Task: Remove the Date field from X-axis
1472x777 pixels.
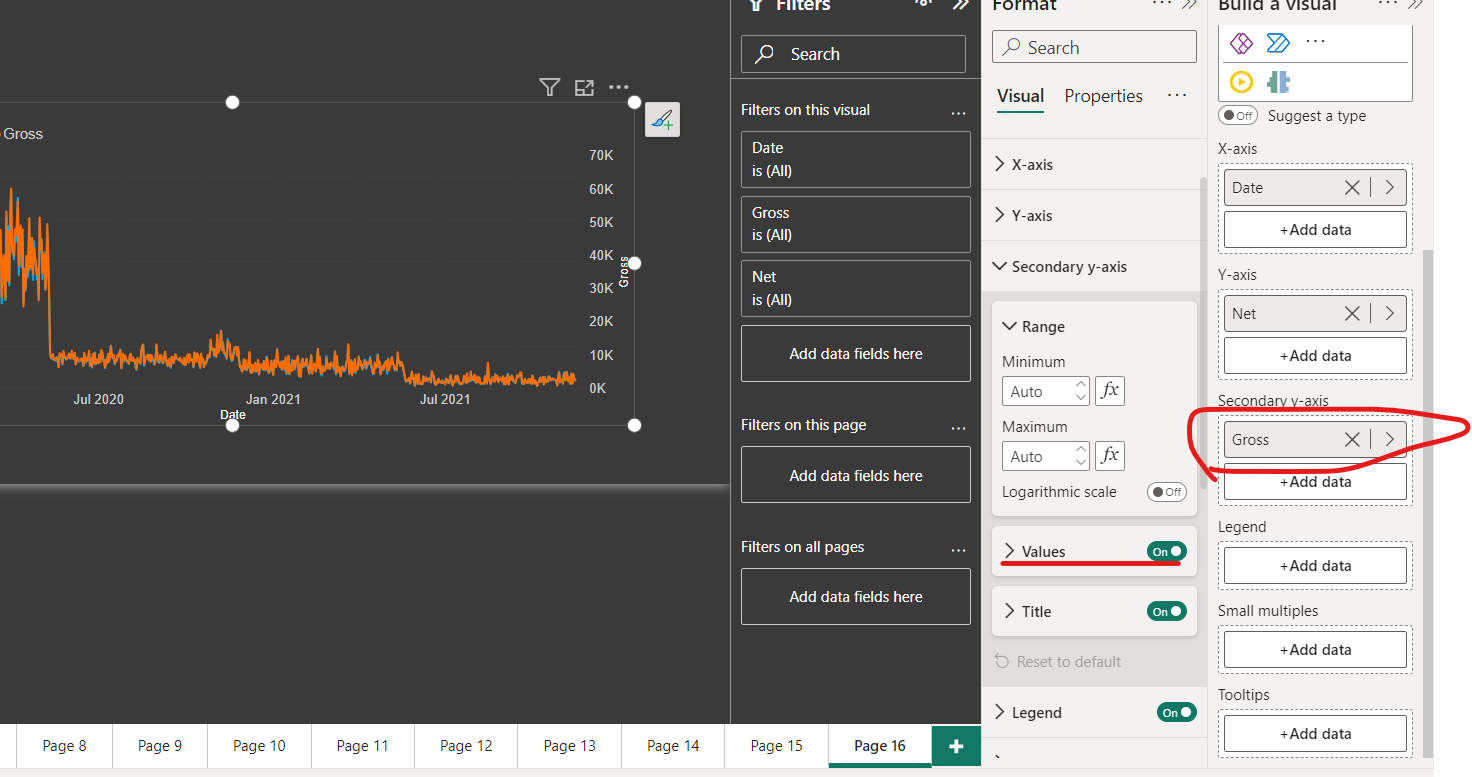Action: (1352, 187)
